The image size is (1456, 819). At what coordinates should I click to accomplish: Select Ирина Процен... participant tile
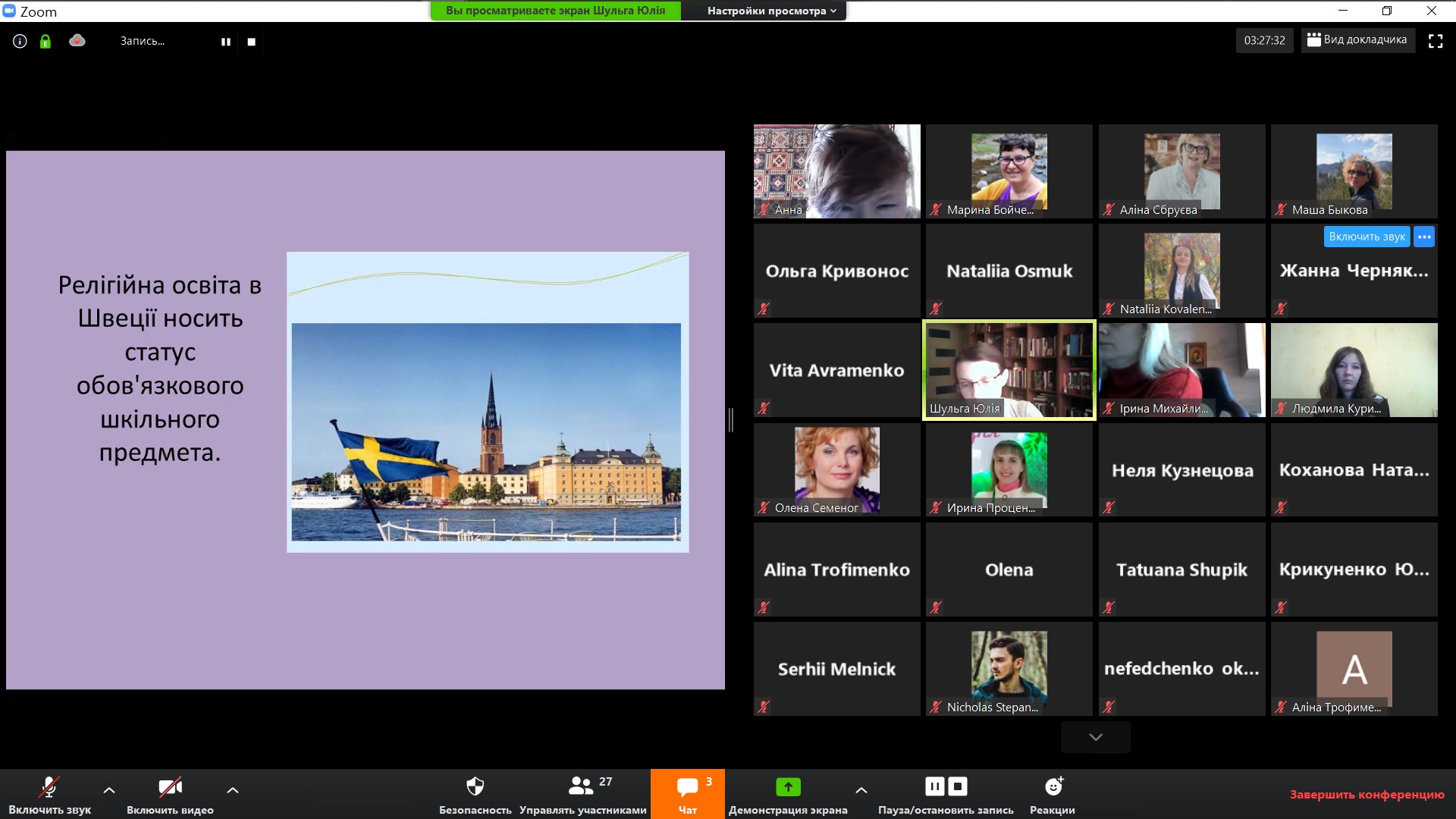(1009, 469)
